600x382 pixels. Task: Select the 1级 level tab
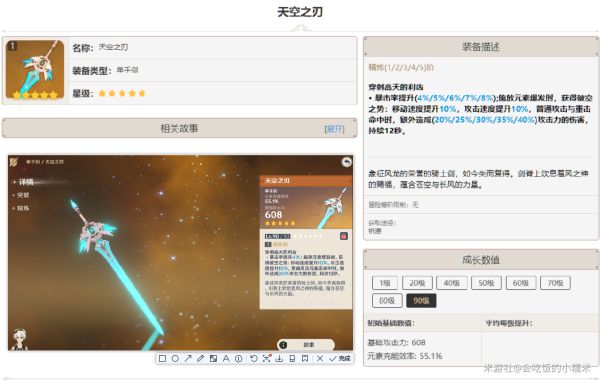(385, 283)
